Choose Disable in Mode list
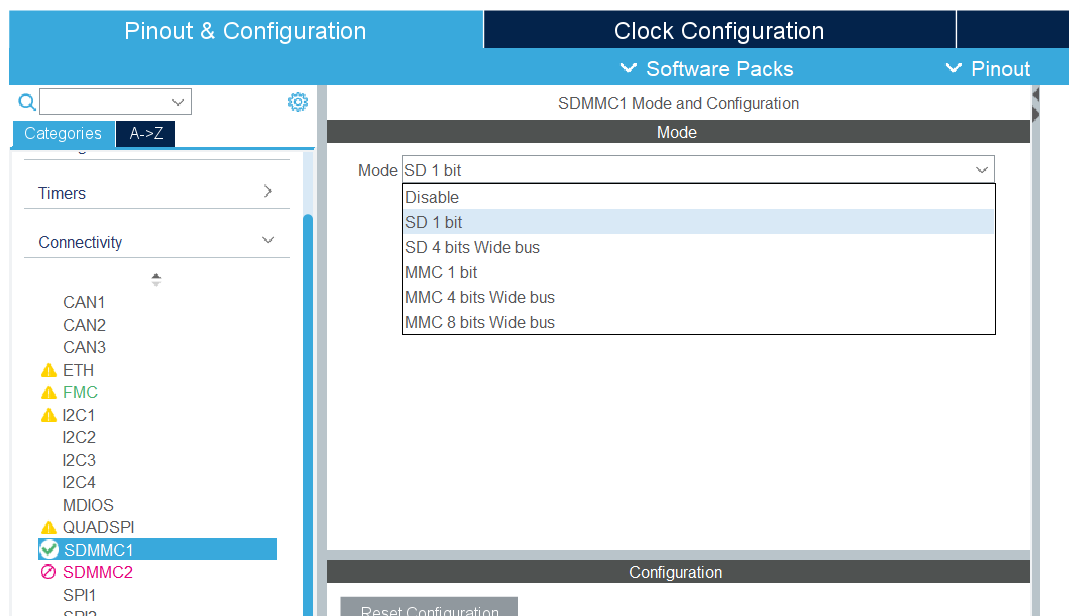 (698, 197)
